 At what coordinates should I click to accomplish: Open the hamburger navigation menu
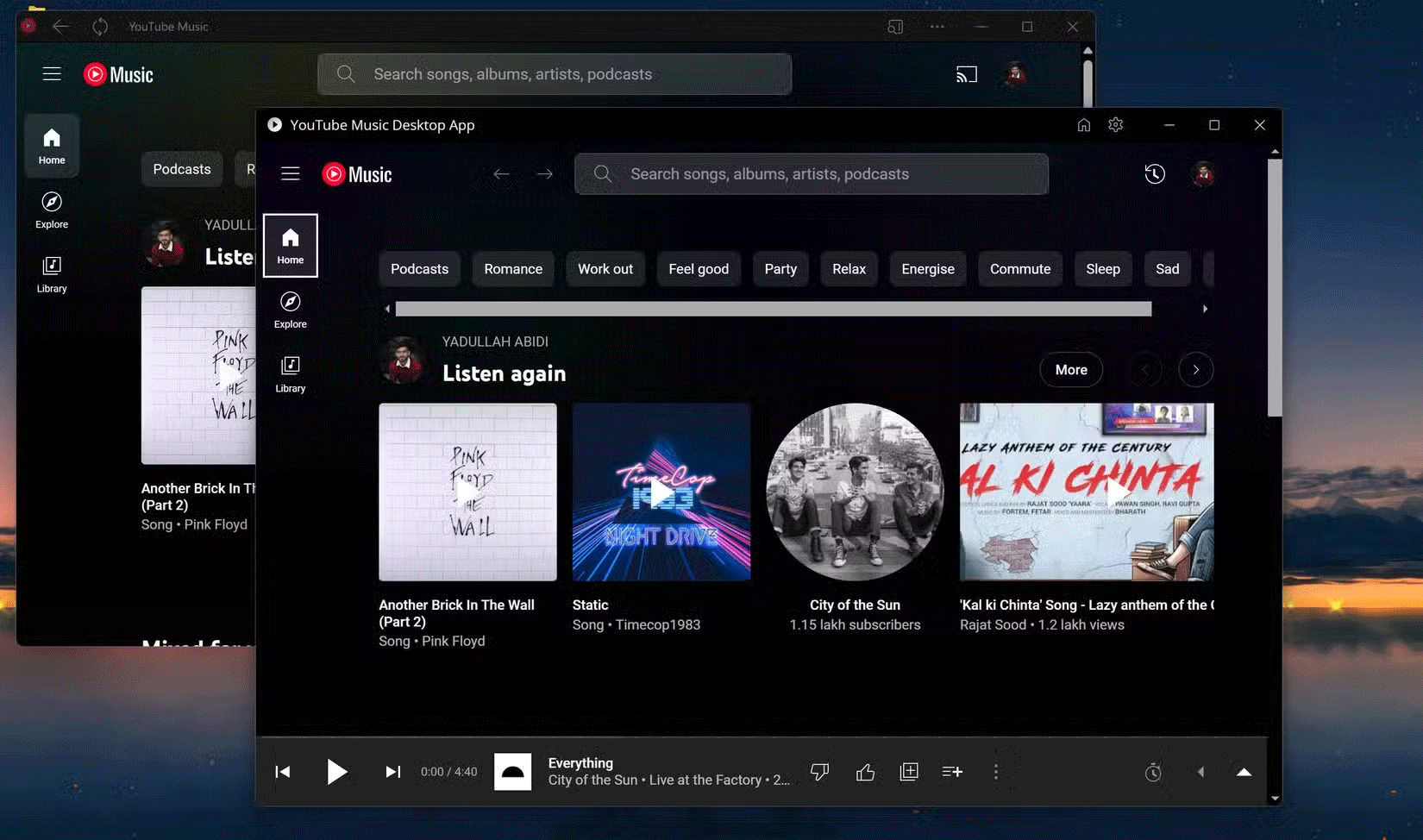(x=290, y=173)
